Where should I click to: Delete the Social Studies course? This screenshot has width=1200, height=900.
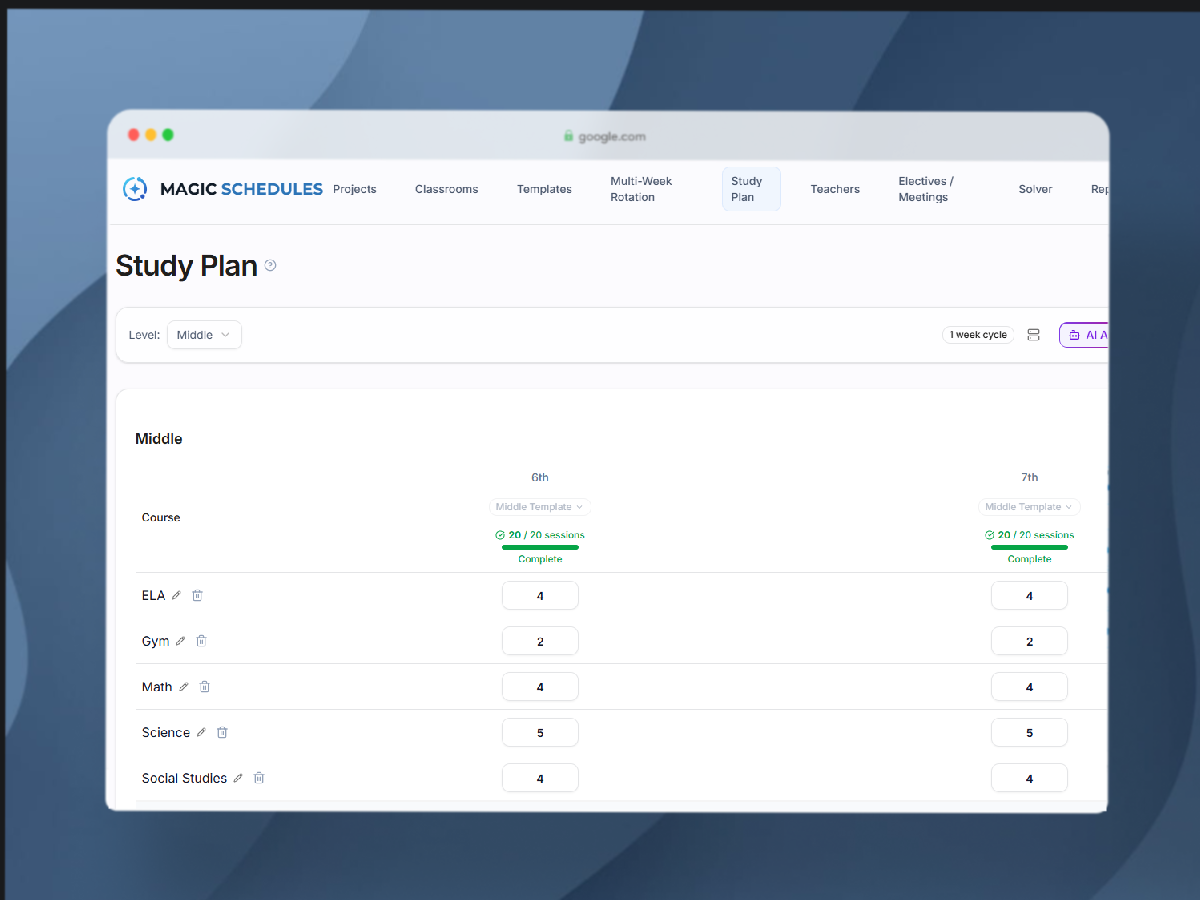coord(259,778)
